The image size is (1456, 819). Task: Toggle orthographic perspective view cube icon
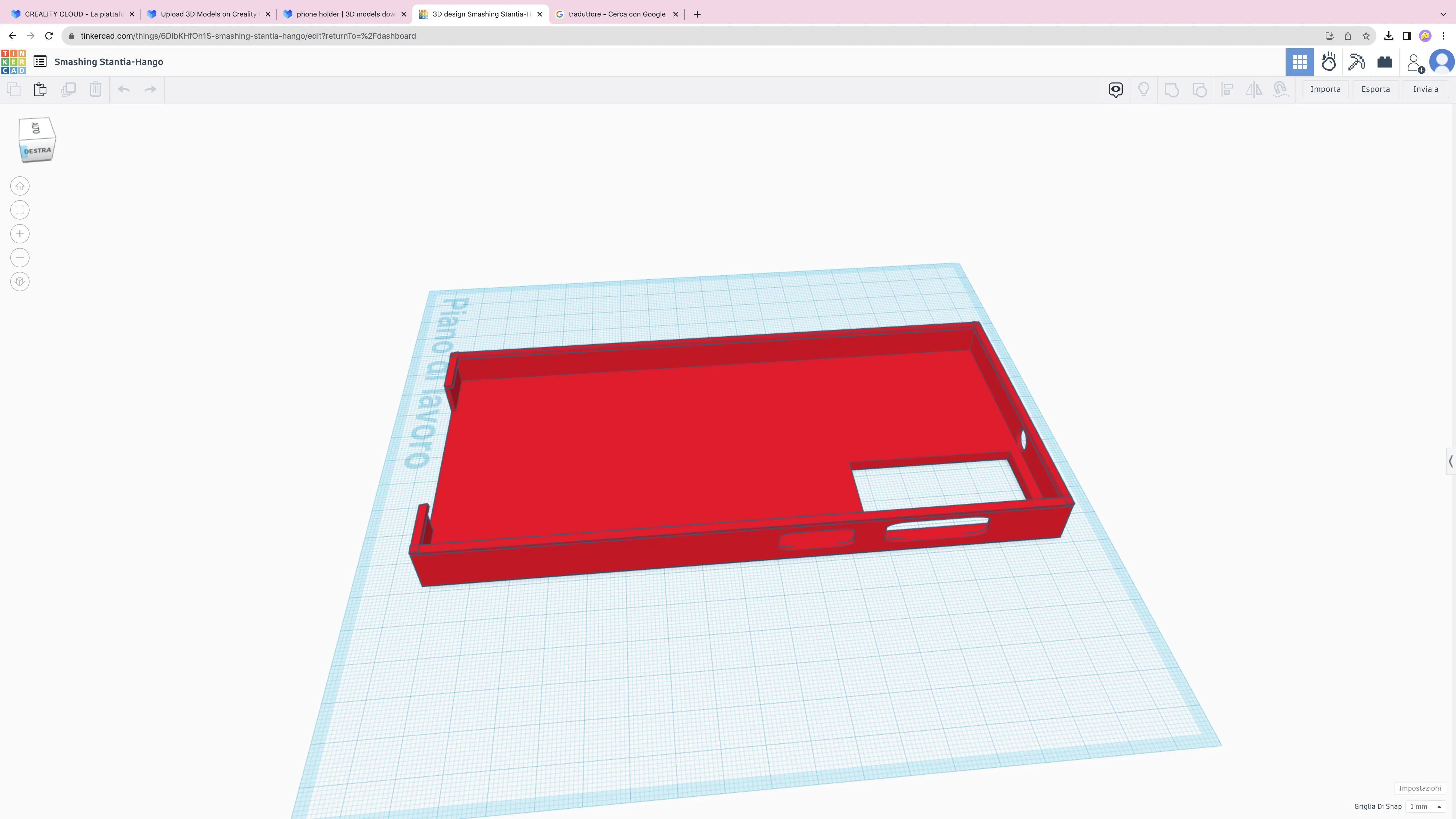point(20,282)
